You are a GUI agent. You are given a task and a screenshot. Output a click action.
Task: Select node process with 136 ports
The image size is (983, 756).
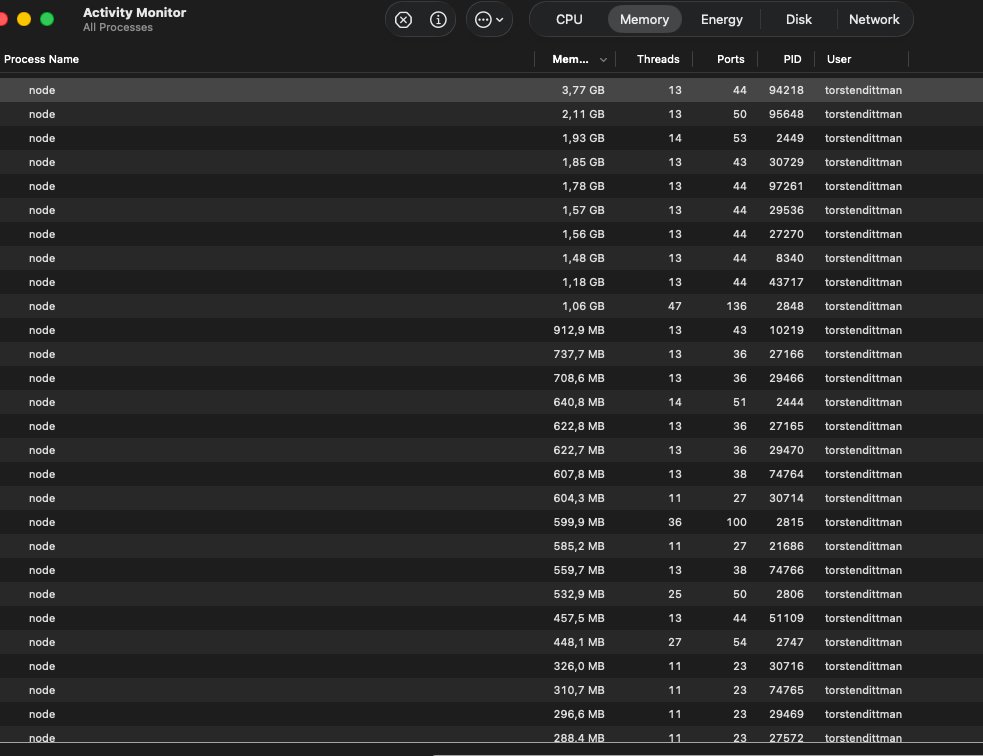(492, 306)
